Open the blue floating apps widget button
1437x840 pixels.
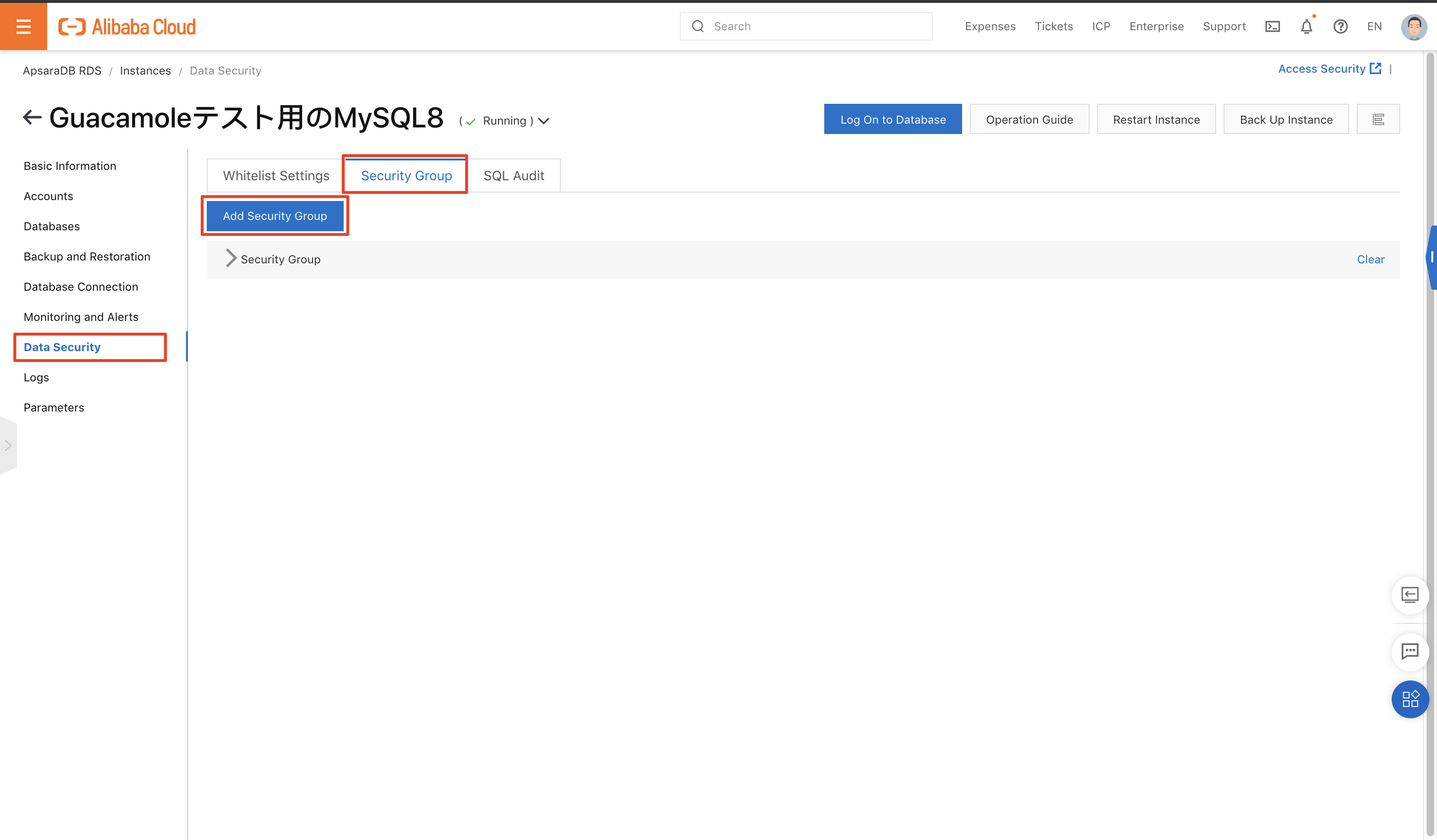(x=1410, y=699)
